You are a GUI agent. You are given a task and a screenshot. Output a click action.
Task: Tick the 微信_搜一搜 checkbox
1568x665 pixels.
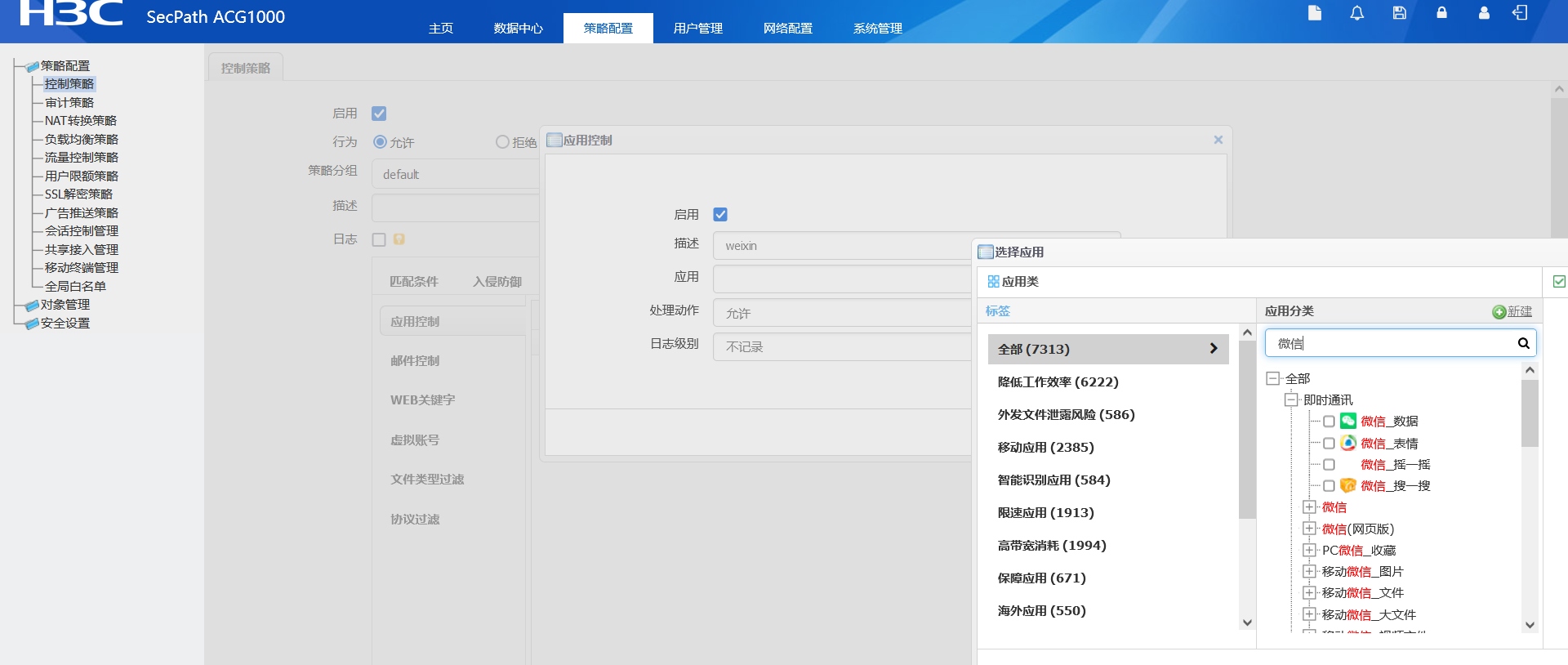coord(1329,486)
